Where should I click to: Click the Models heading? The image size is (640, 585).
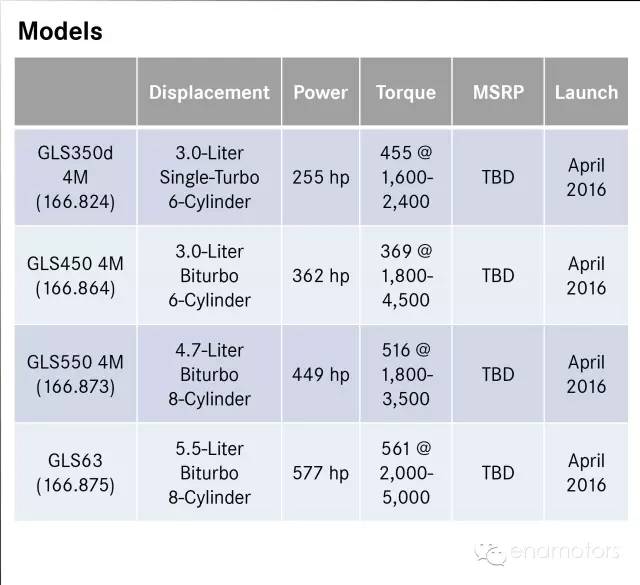pos(60,31)
